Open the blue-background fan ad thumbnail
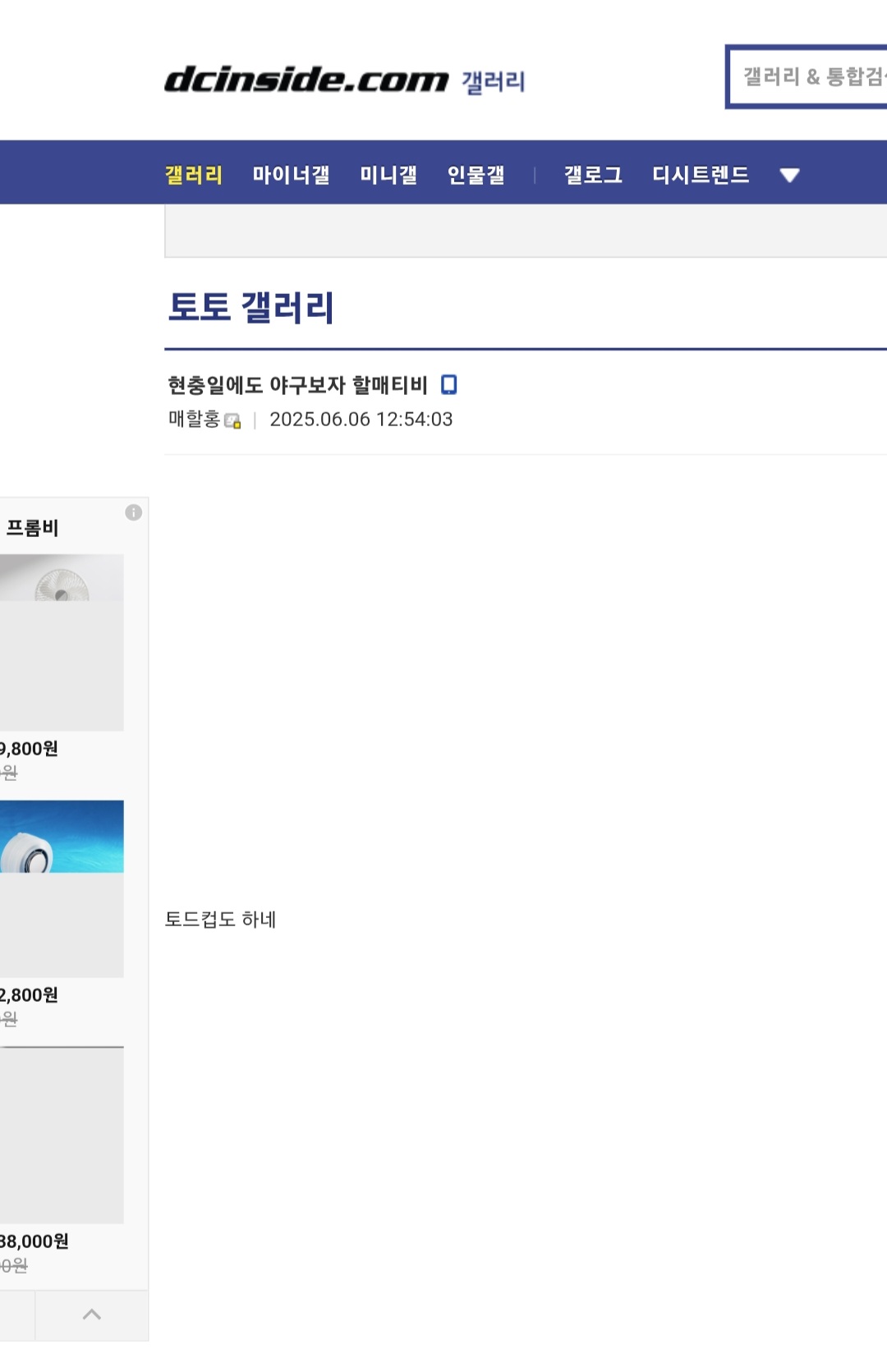Screen dimensions: 887x1372 62,888
